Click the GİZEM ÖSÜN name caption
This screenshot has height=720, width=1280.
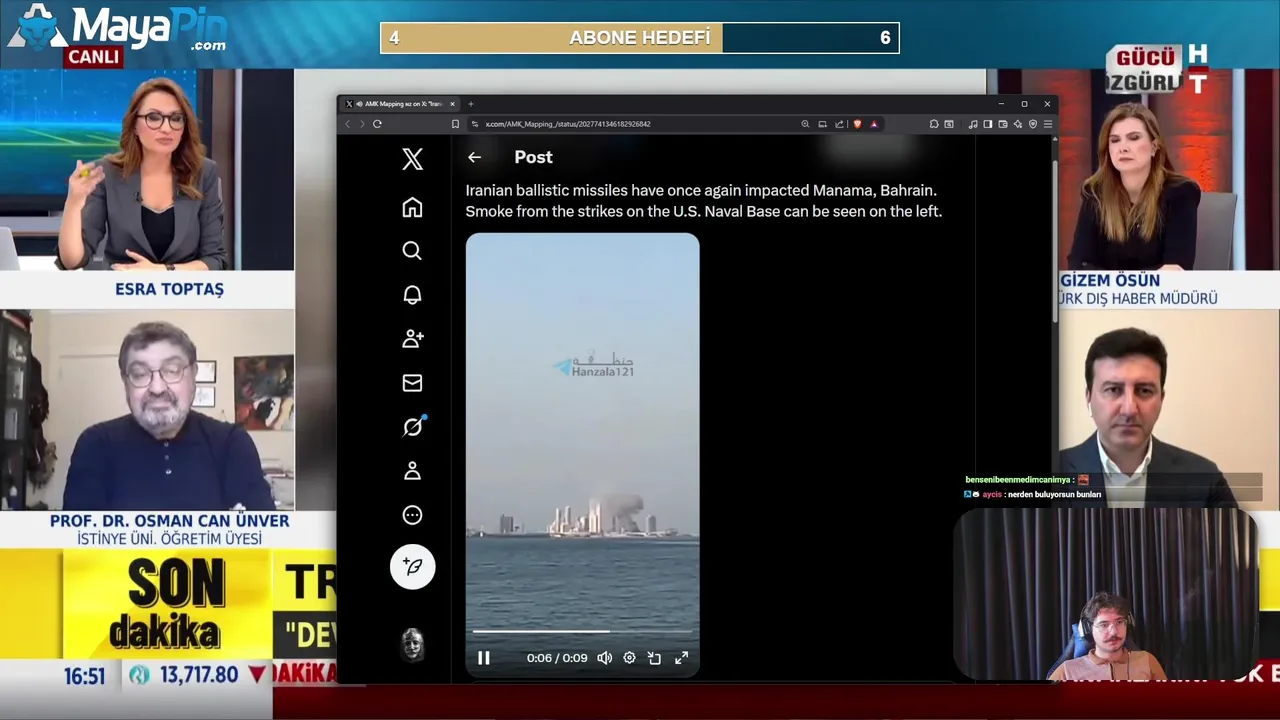pyautogui.click(x=1110, y=281)
